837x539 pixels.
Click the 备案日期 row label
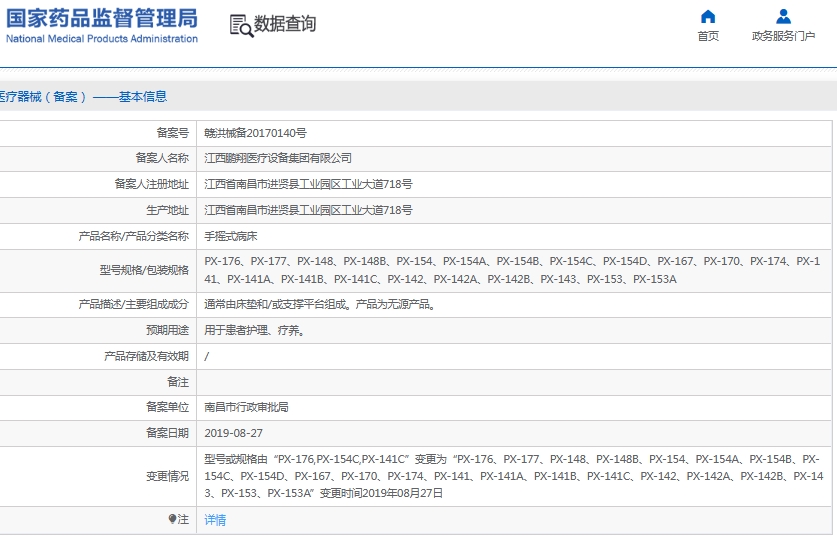point(167,433)
